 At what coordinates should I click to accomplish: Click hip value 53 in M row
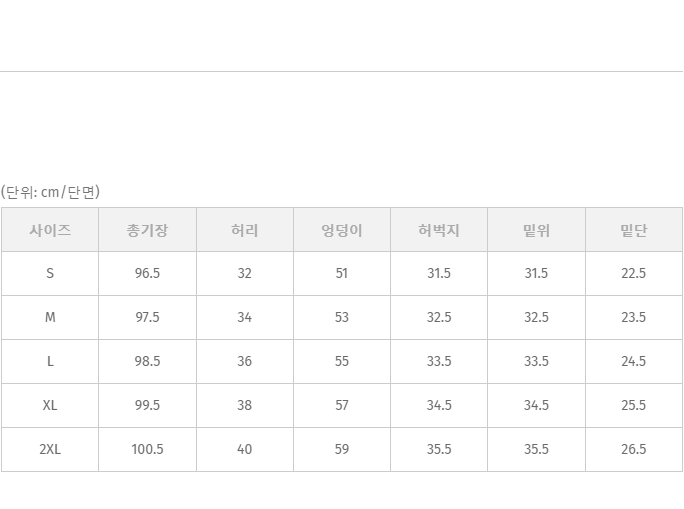(342, 317)
